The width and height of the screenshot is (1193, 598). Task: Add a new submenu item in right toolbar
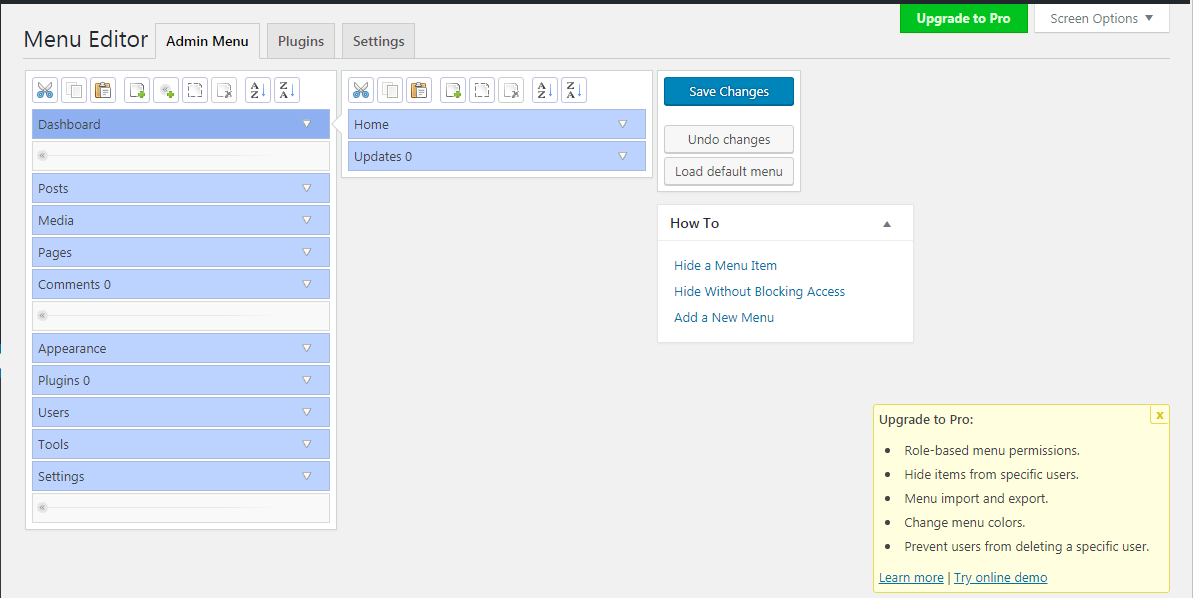pyautogui.click(x=453, y=91)
